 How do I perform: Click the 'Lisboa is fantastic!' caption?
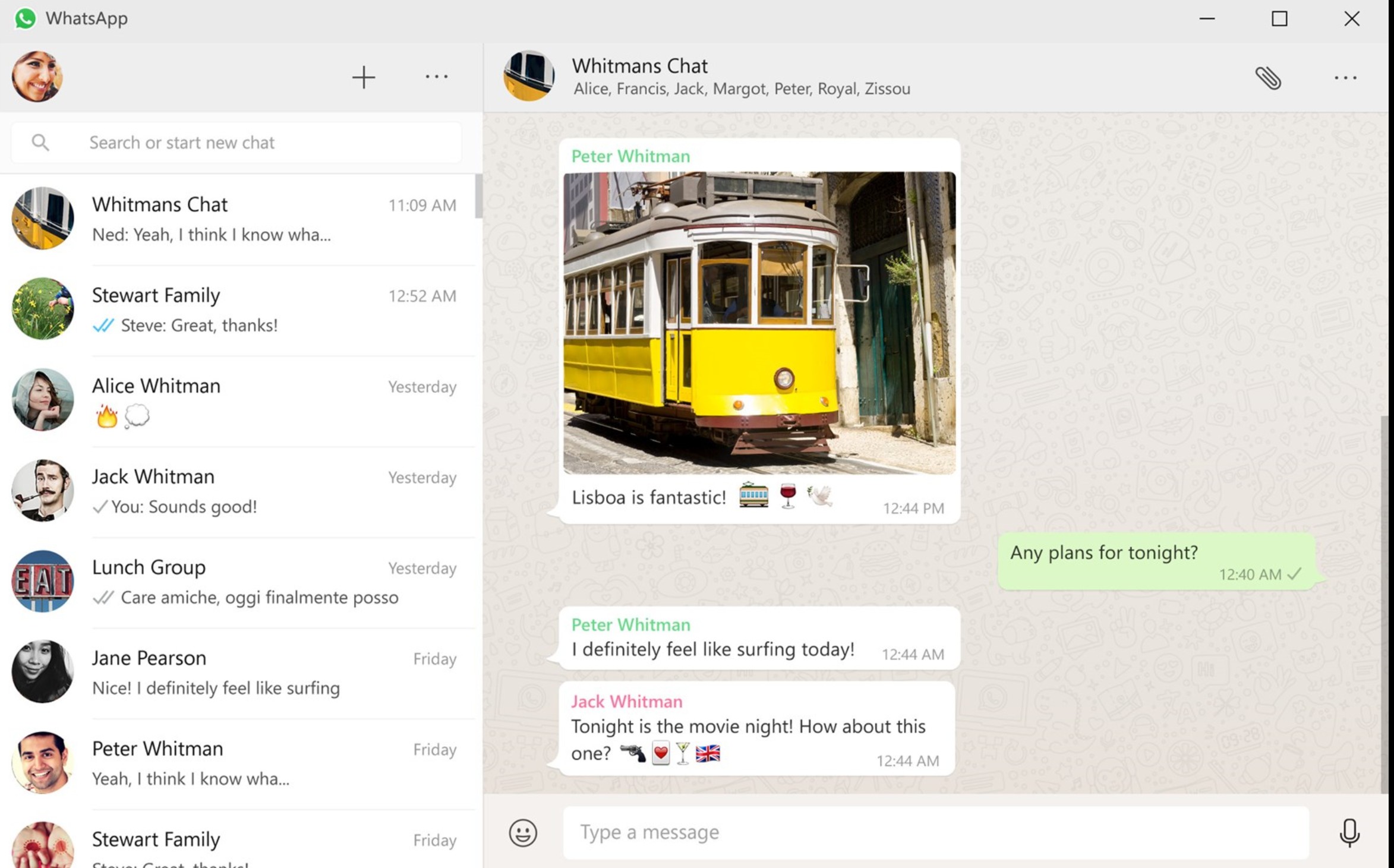(x=648, y=497)
